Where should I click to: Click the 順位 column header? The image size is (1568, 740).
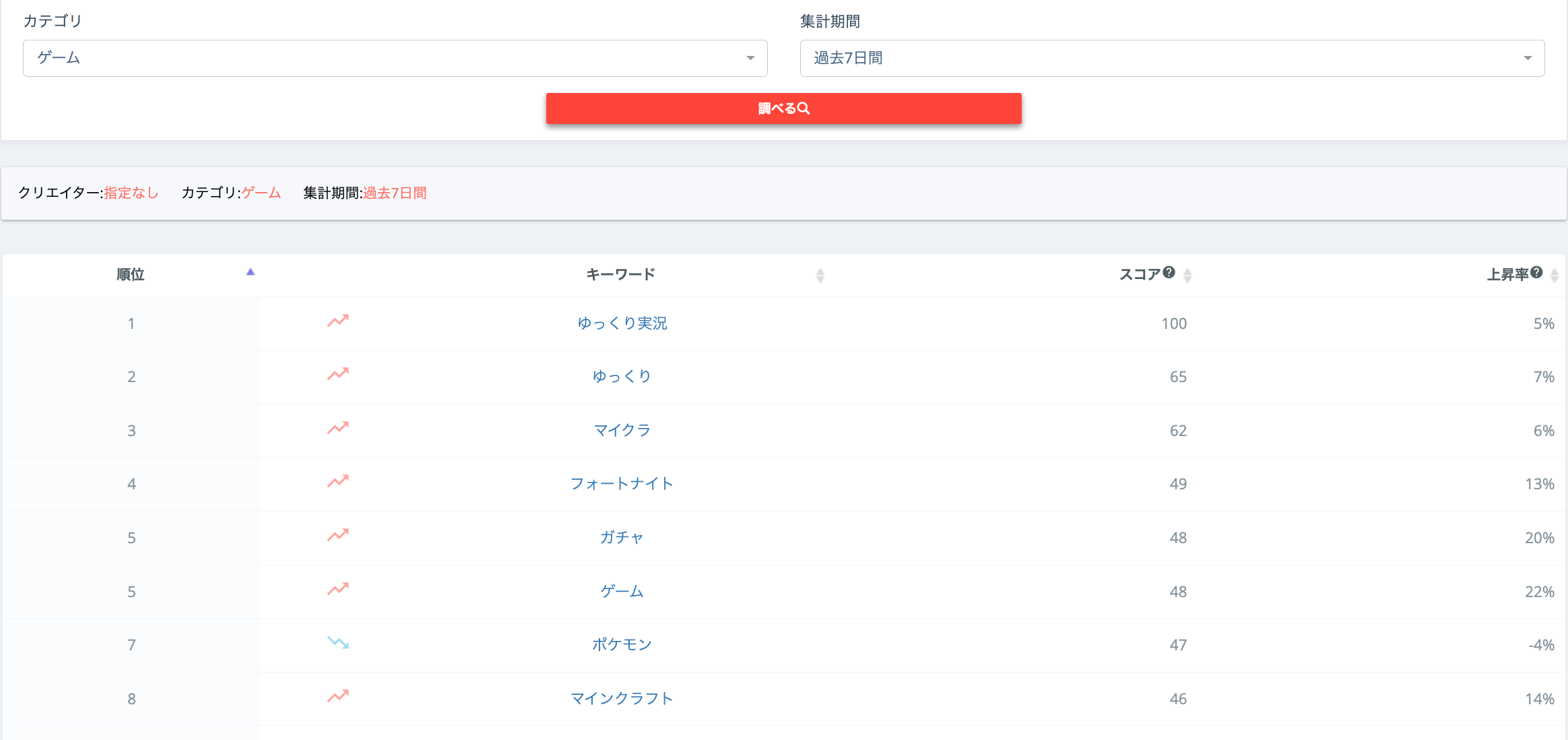click(131, 274)
